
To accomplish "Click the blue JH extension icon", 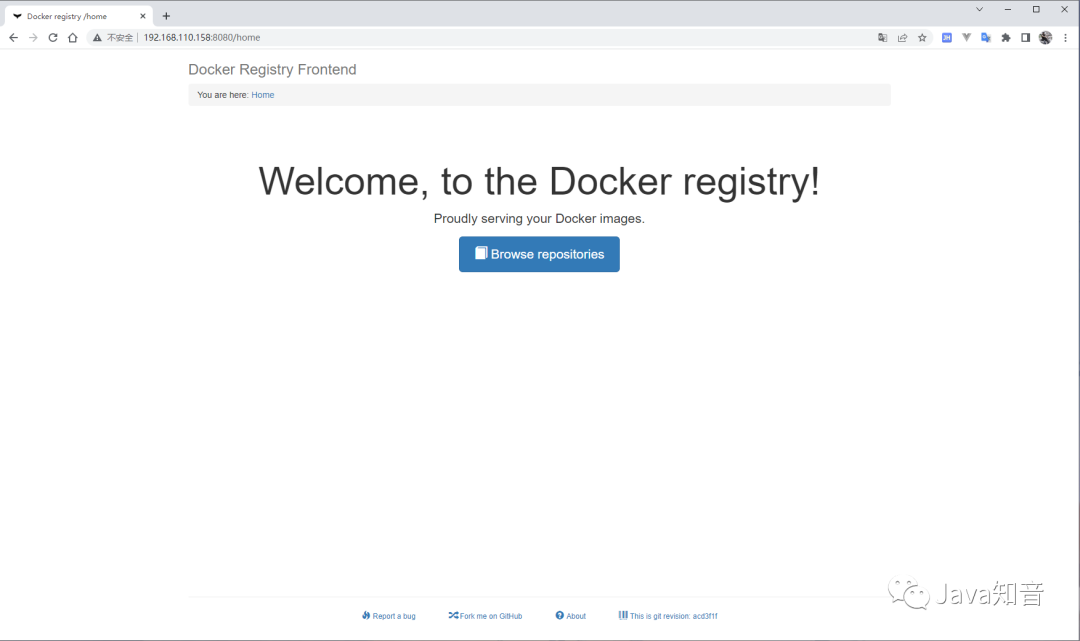I will coord(946,37).
